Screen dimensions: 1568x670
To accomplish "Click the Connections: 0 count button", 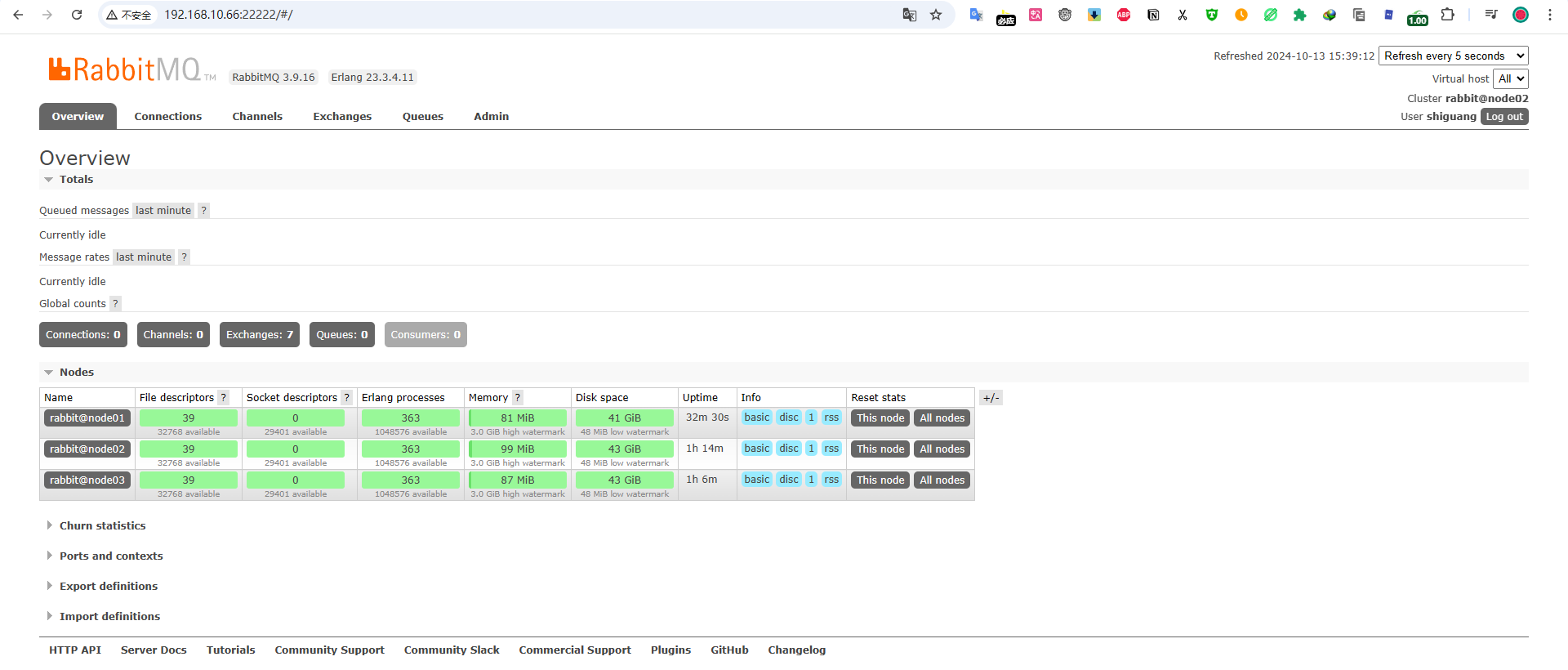I will click(x=83, y=335).
